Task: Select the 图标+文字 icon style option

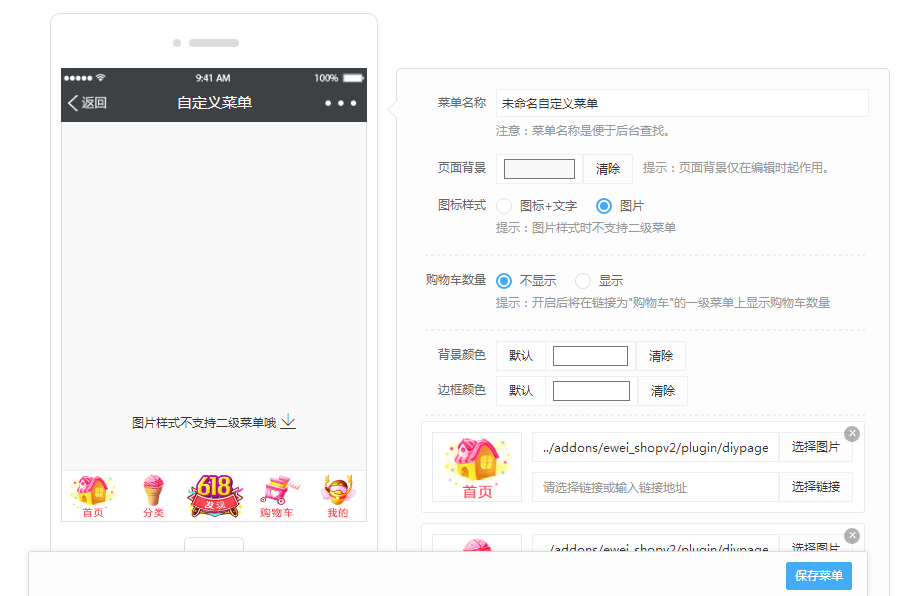Action: [504, 206]
